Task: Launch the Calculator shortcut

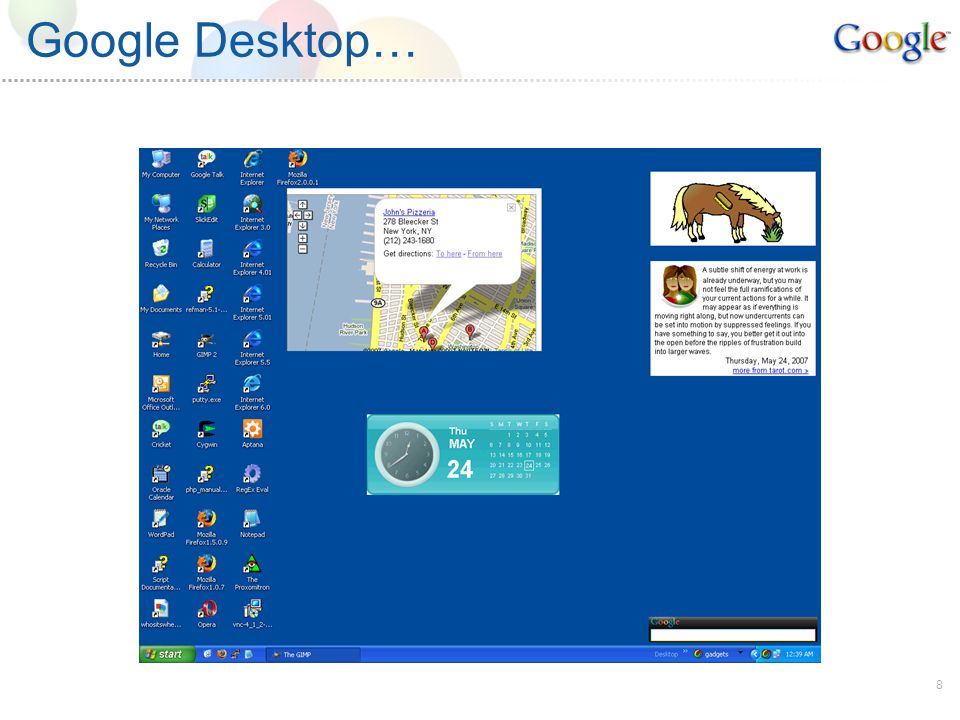Action: coord(207,253)
